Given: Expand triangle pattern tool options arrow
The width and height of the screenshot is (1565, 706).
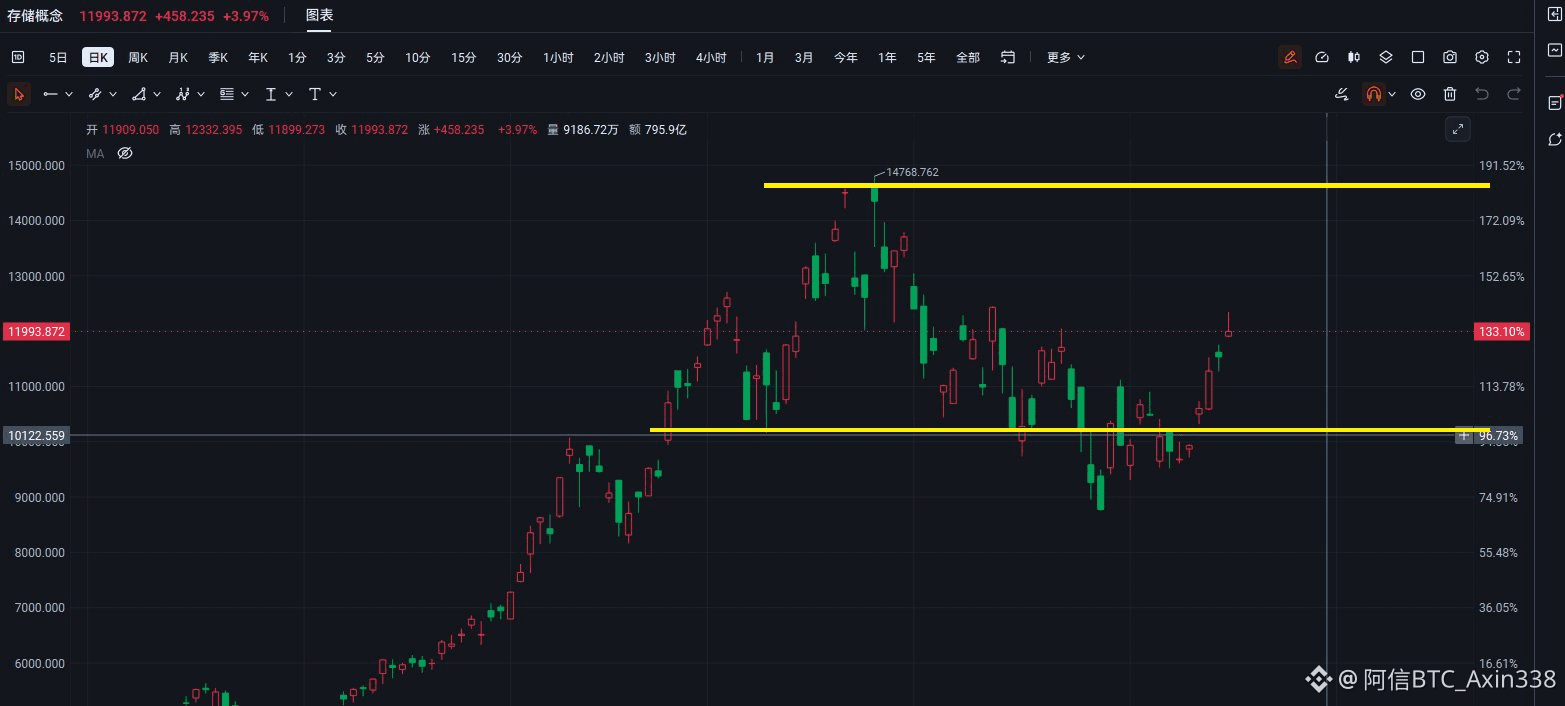Looking at the screenshot, I should click(x=157, y=94).
